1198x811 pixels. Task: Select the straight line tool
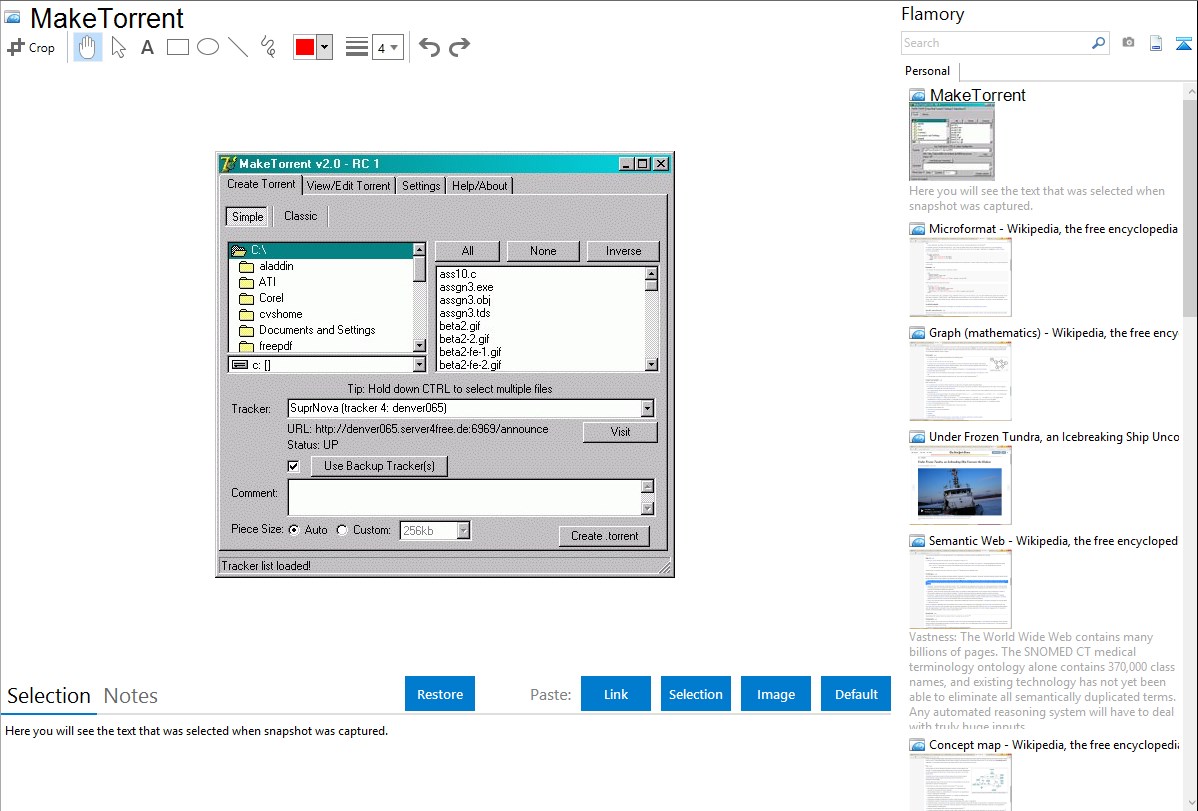pos(238,47)
